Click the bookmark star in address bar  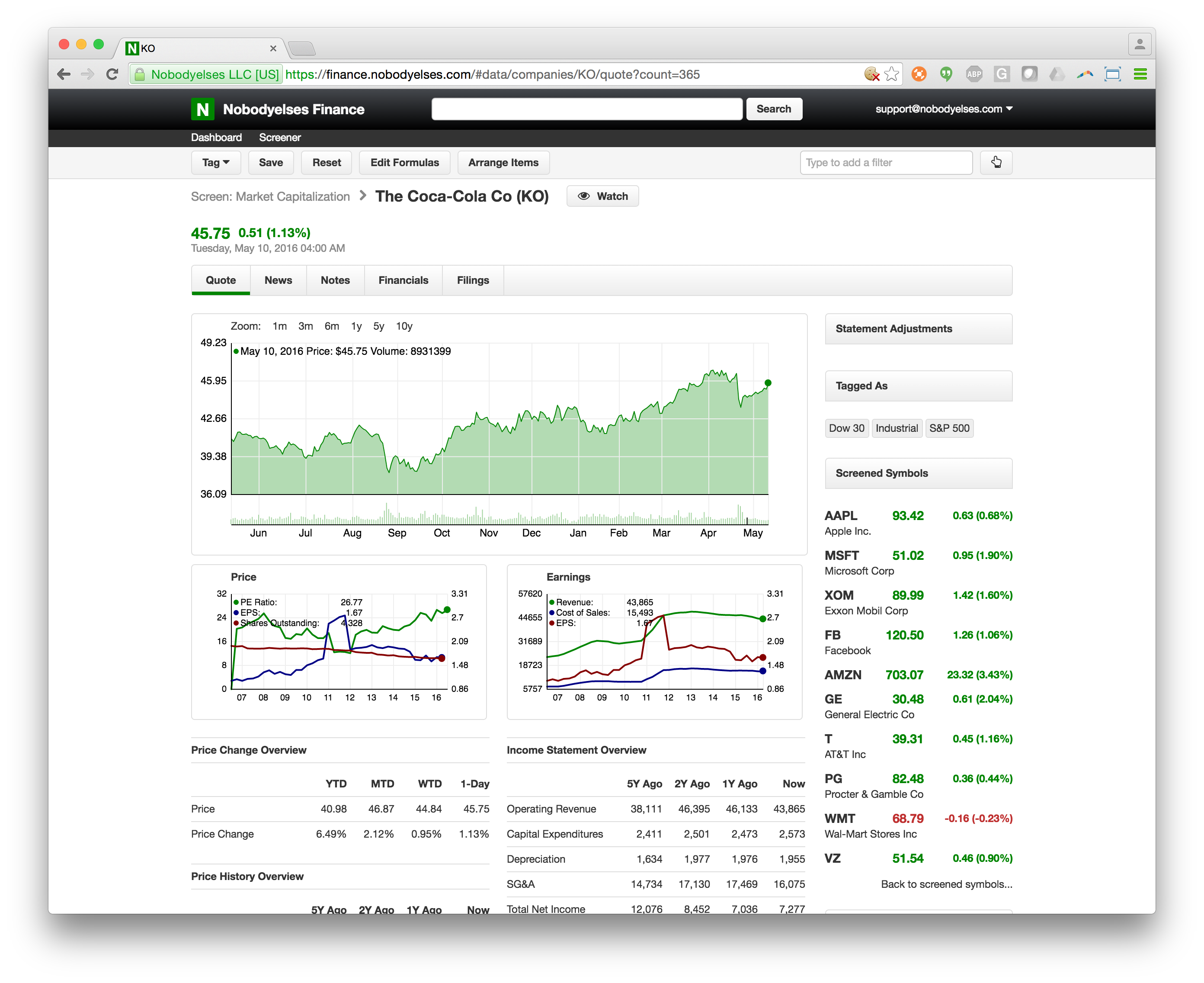(891, 74)
